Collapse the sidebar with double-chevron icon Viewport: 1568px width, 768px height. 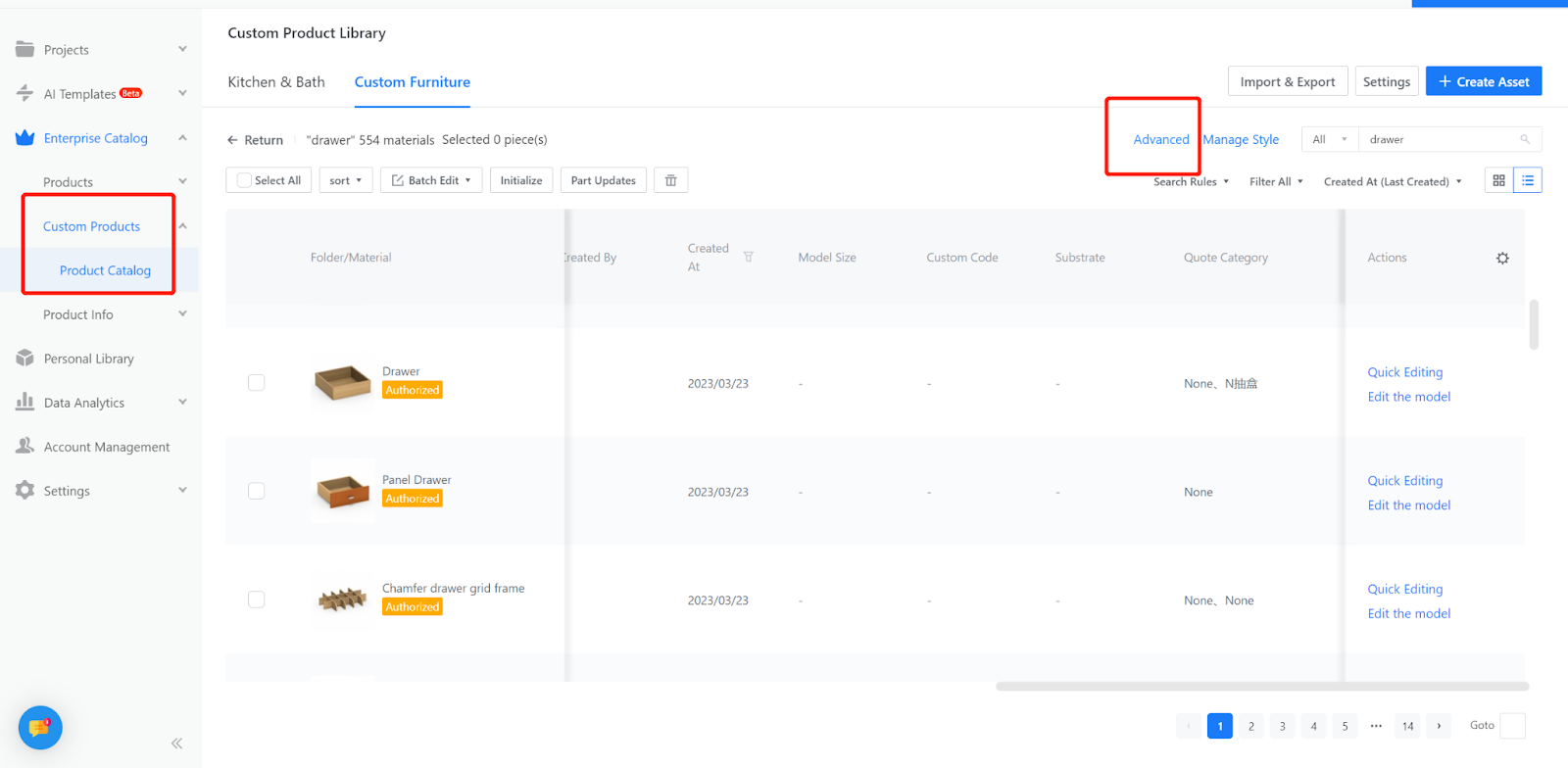coord(176,744)
